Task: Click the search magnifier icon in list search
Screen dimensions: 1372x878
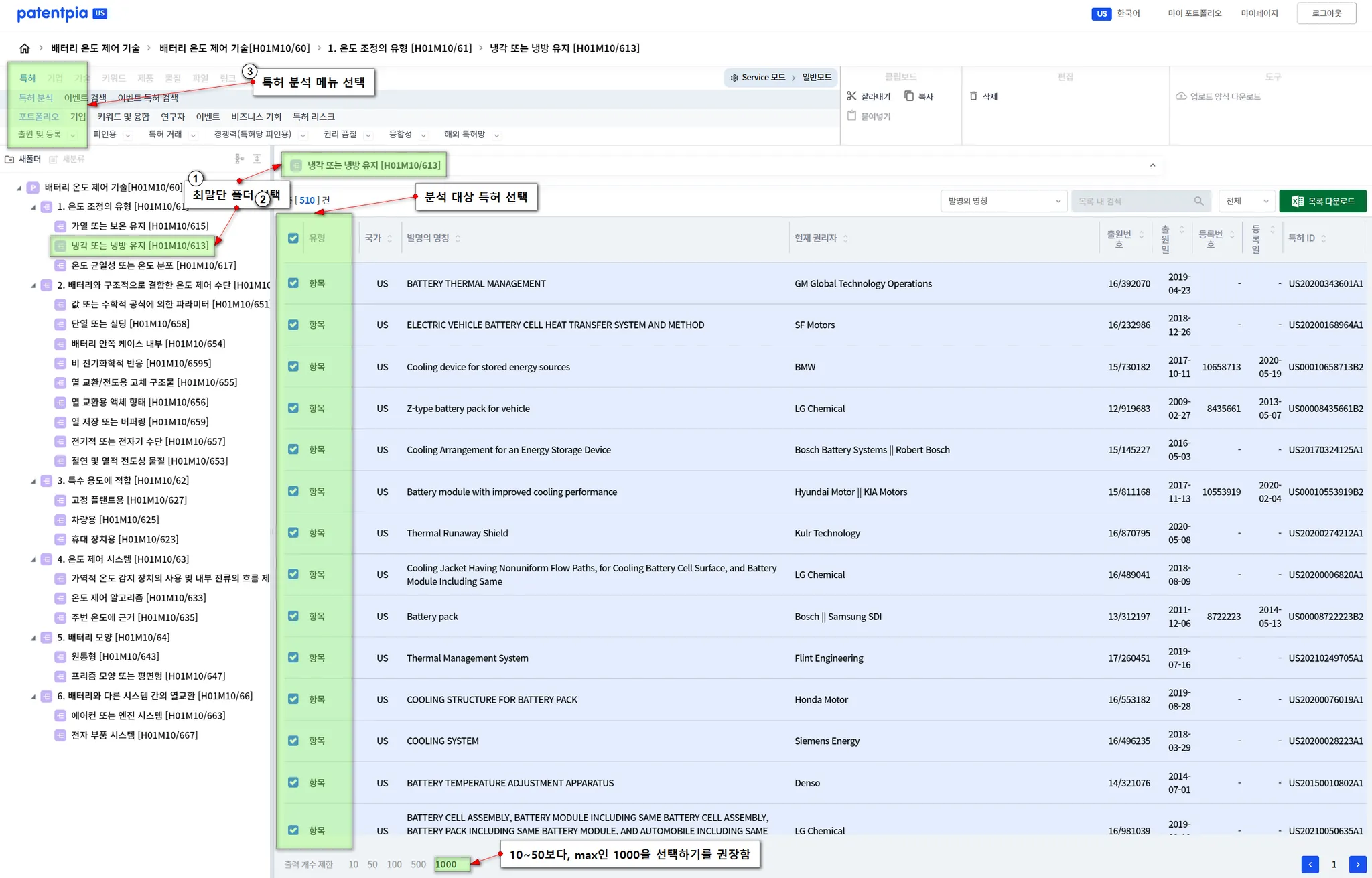Action: click(x=1198, y=201)
